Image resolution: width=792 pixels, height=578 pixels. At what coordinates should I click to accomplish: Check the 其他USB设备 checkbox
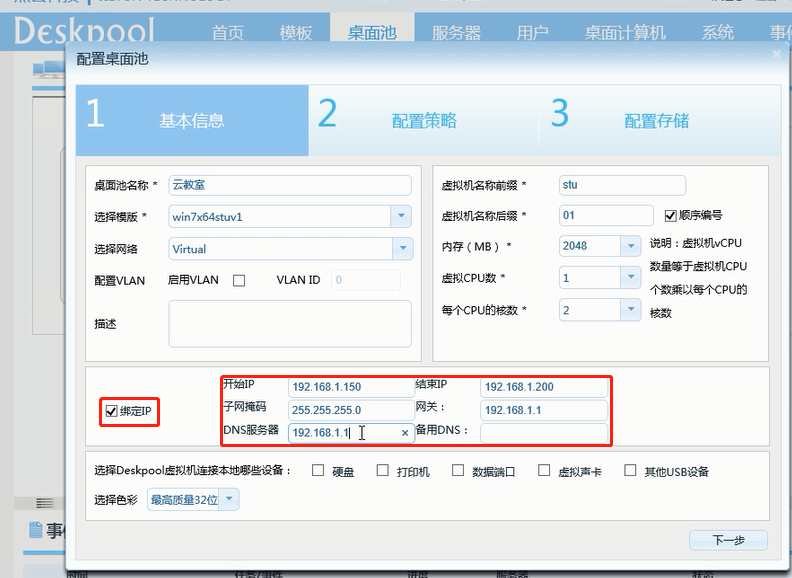[630, 470]
